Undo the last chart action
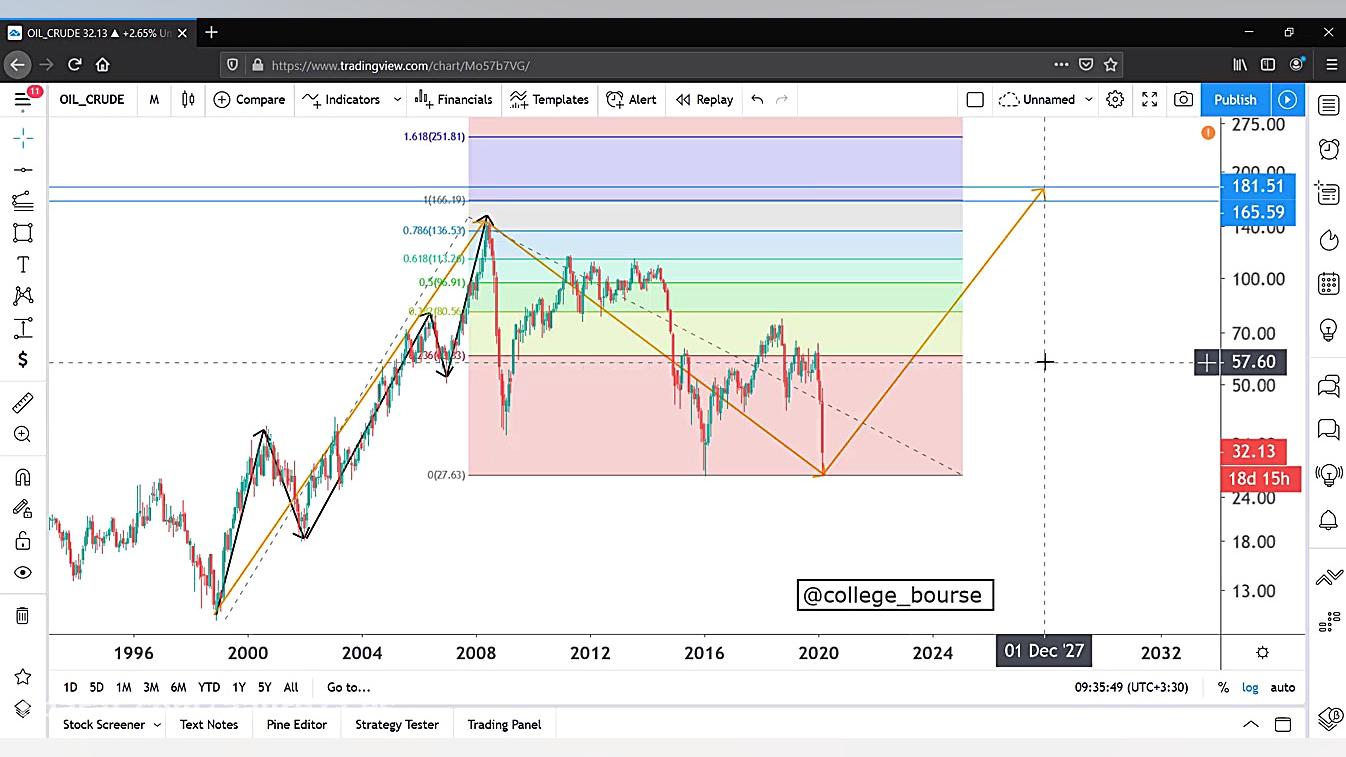1346x757 pixels. (x=757, y=99)
